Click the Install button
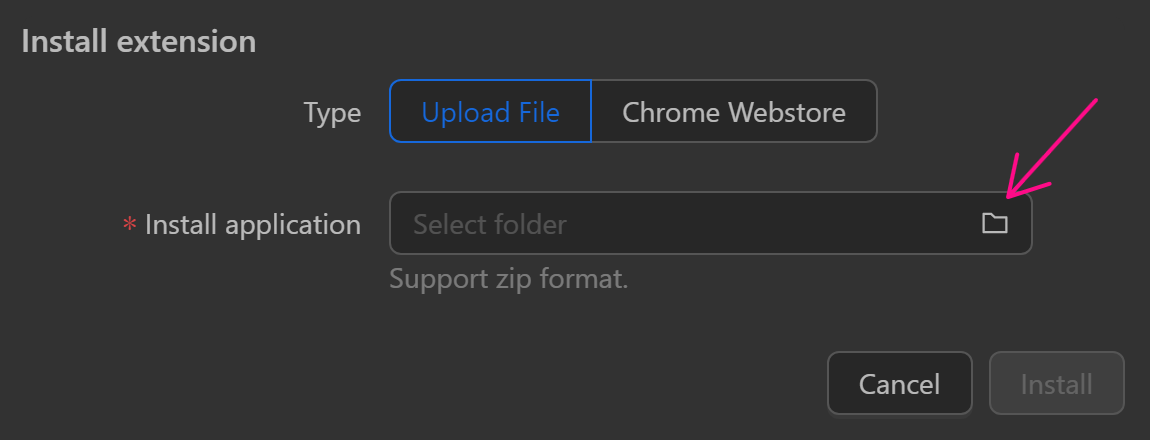 click(x=1056, y=384)
